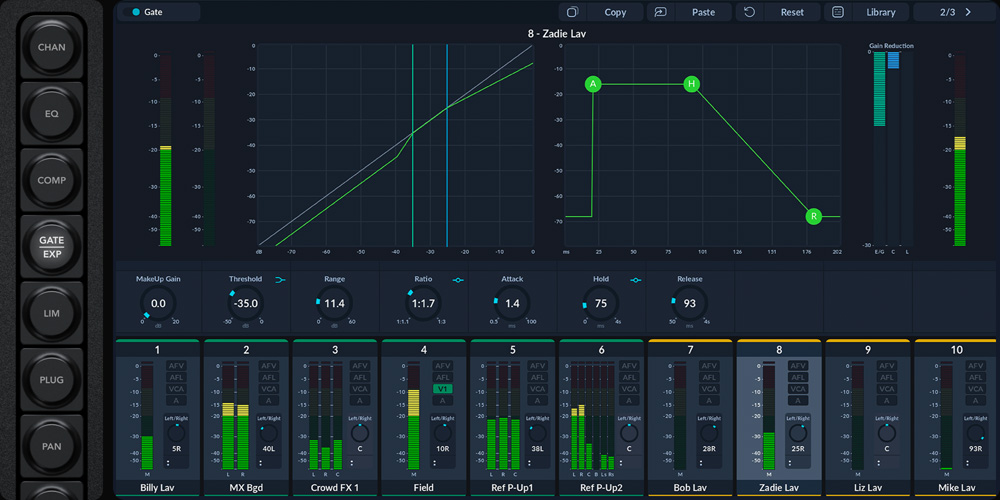Open the Library text button
Viewport: 1000px width, 500px height.
click(881, 12)
